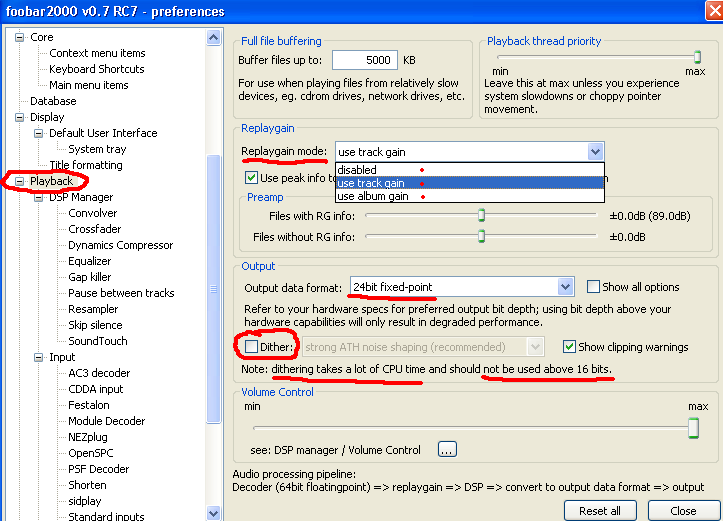Collapse the Playback tree node
Image resolution: width=723 pixels, height=521 pixels.
click(x=19, y=181)
